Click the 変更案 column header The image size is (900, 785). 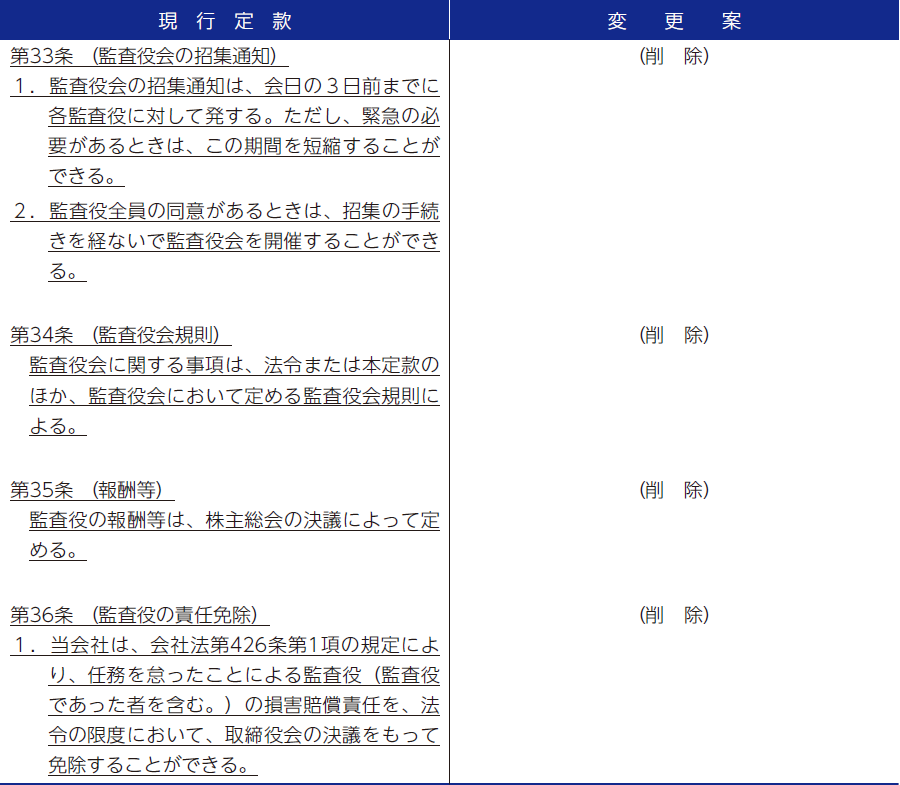tap(674, 20)
